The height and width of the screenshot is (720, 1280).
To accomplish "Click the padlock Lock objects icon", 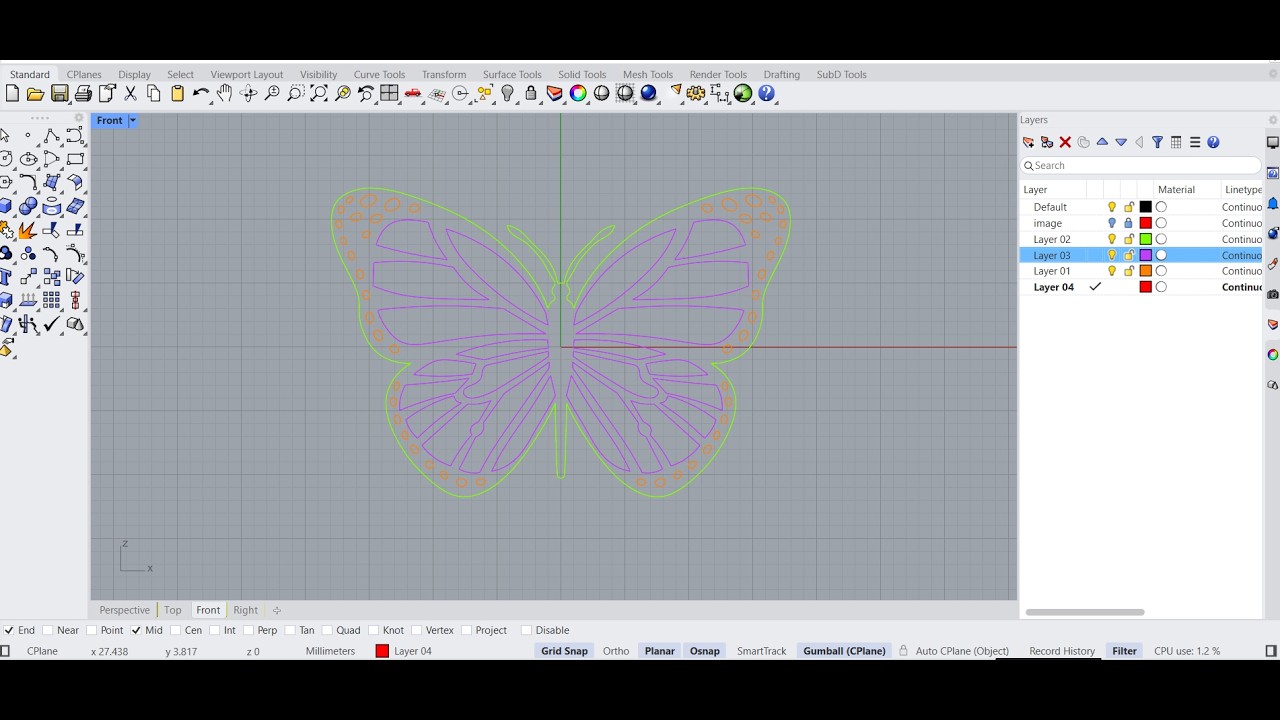I will point(531,94).
